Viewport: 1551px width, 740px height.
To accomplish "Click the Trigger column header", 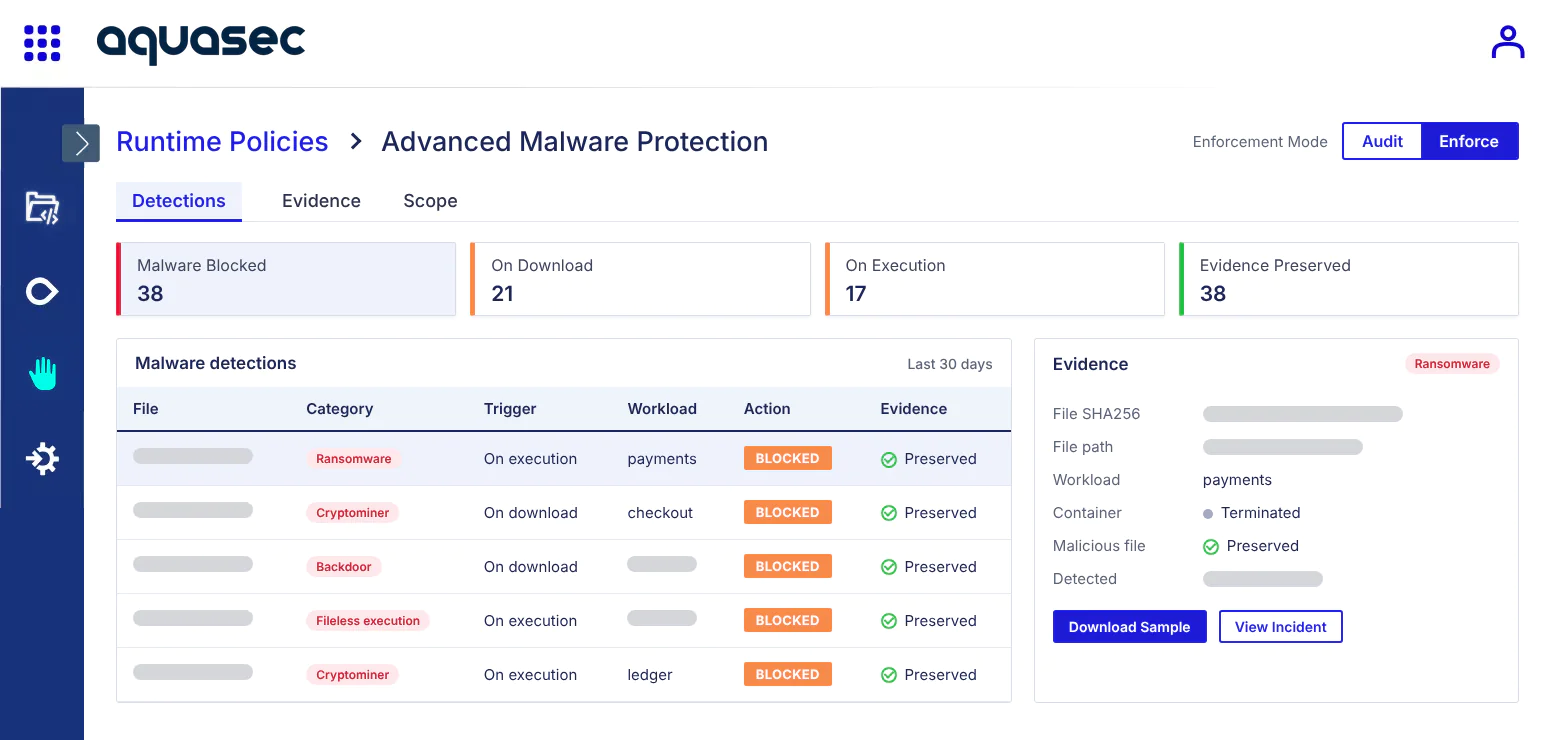I will click(510, 409).
